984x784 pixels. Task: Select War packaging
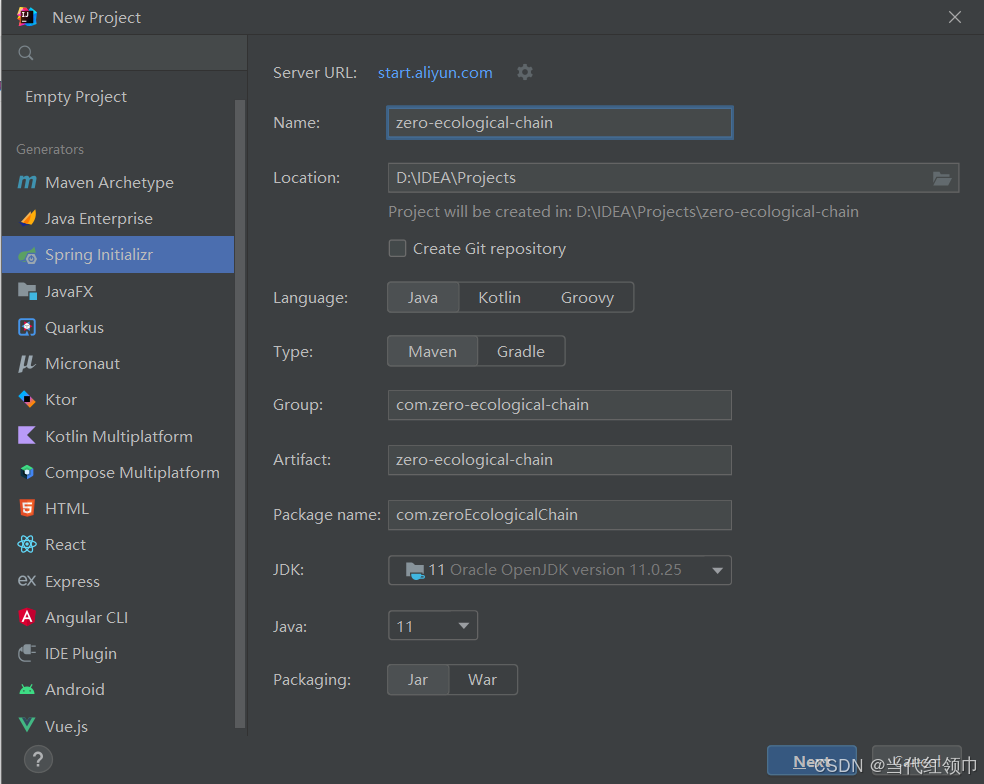(x=483, y=680)
